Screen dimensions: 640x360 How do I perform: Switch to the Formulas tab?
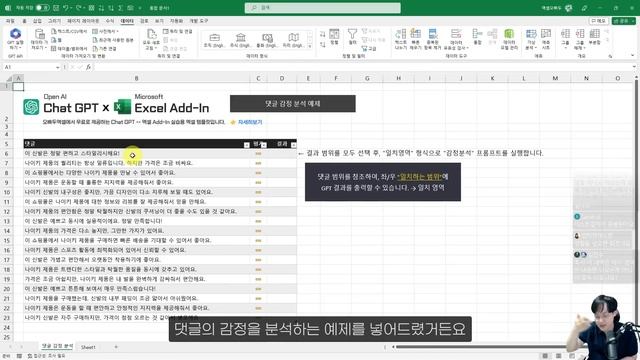pyautogui.click(x=110, y=21)
